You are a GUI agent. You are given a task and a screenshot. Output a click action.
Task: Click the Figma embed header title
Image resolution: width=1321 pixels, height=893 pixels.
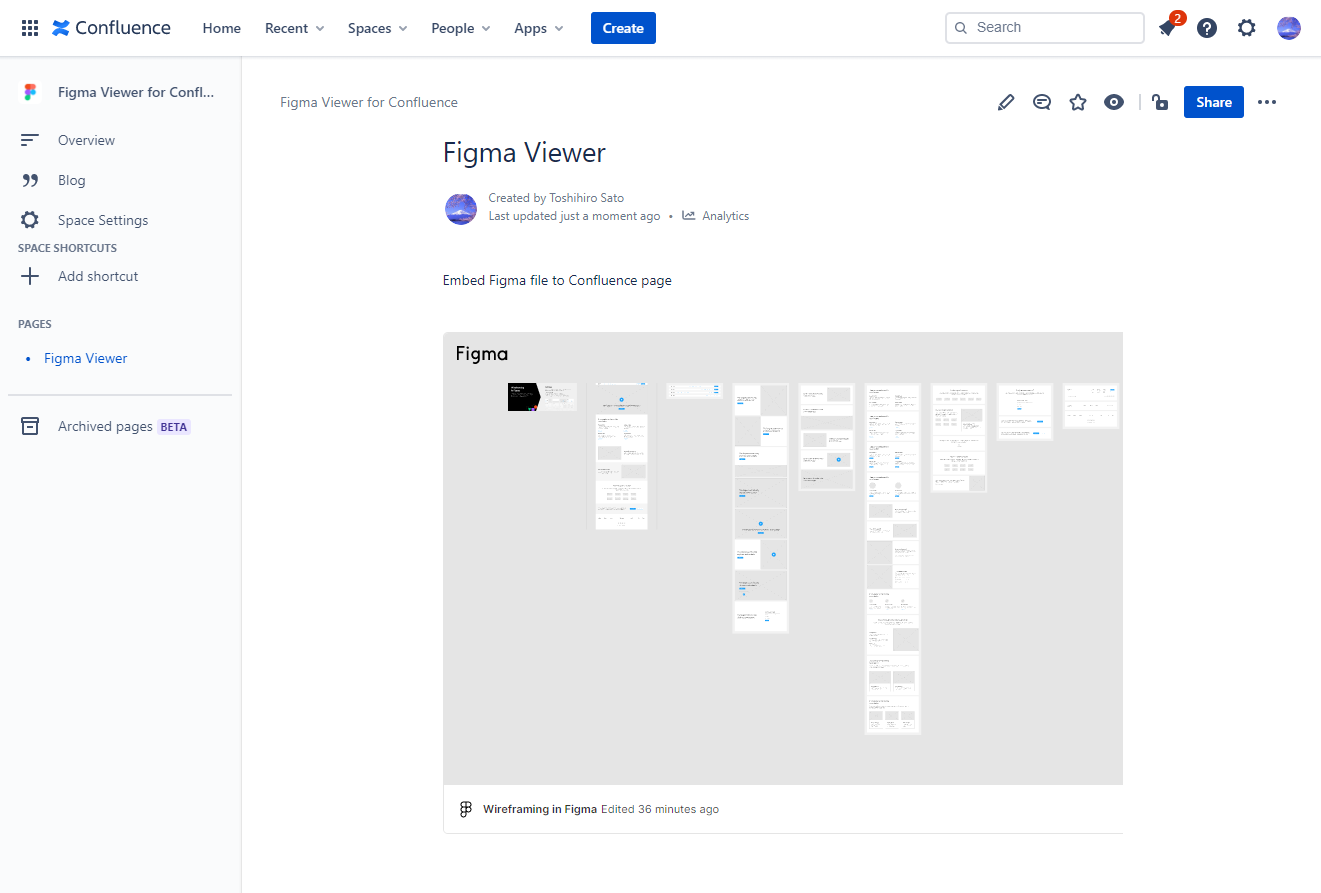point(482,353)
